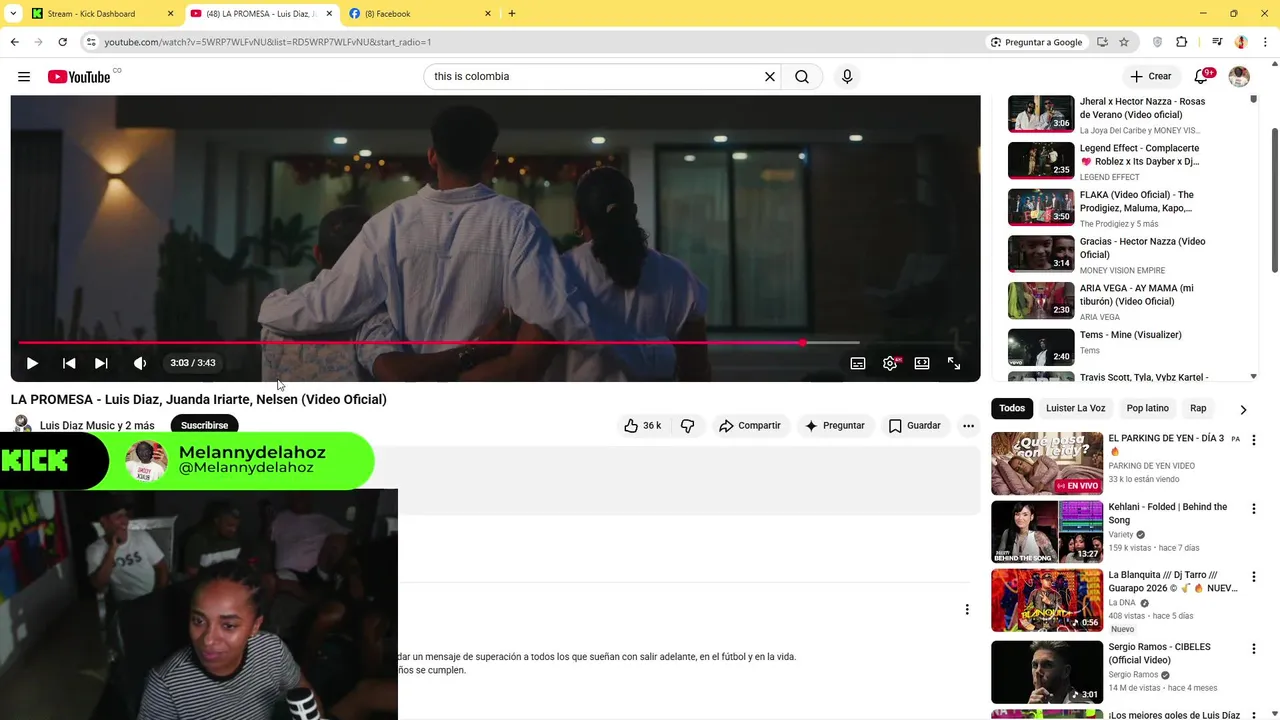Reload the current page

62,42
